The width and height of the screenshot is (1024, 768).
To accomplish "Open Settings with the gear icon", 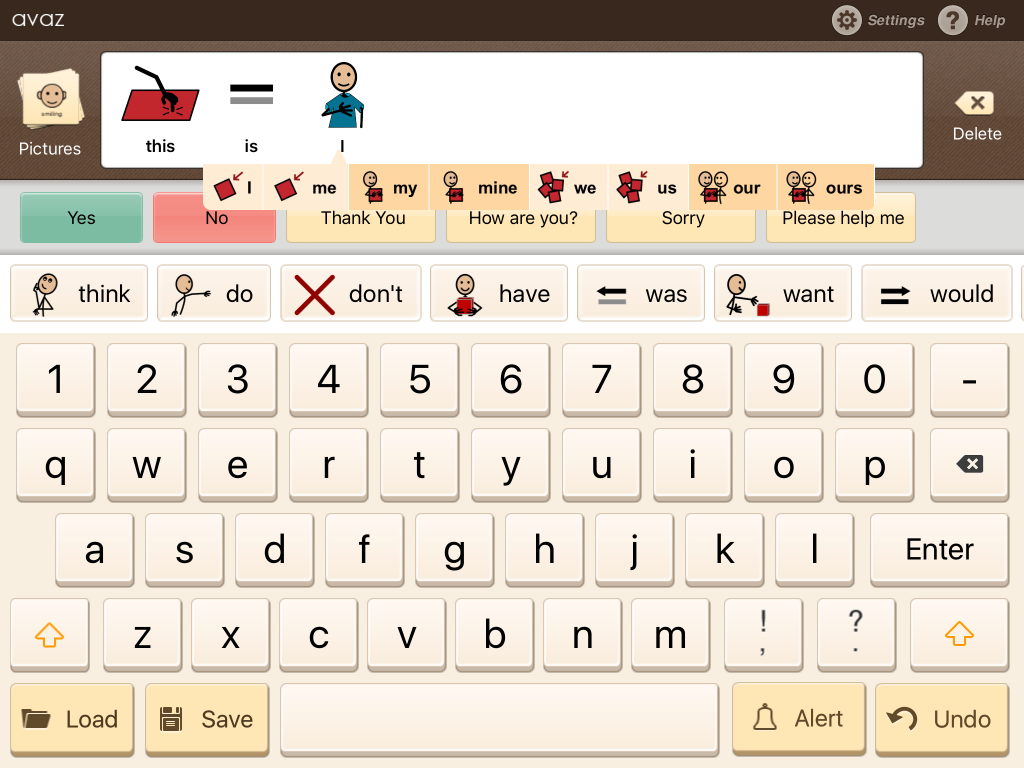I will (x=846, y=20).
